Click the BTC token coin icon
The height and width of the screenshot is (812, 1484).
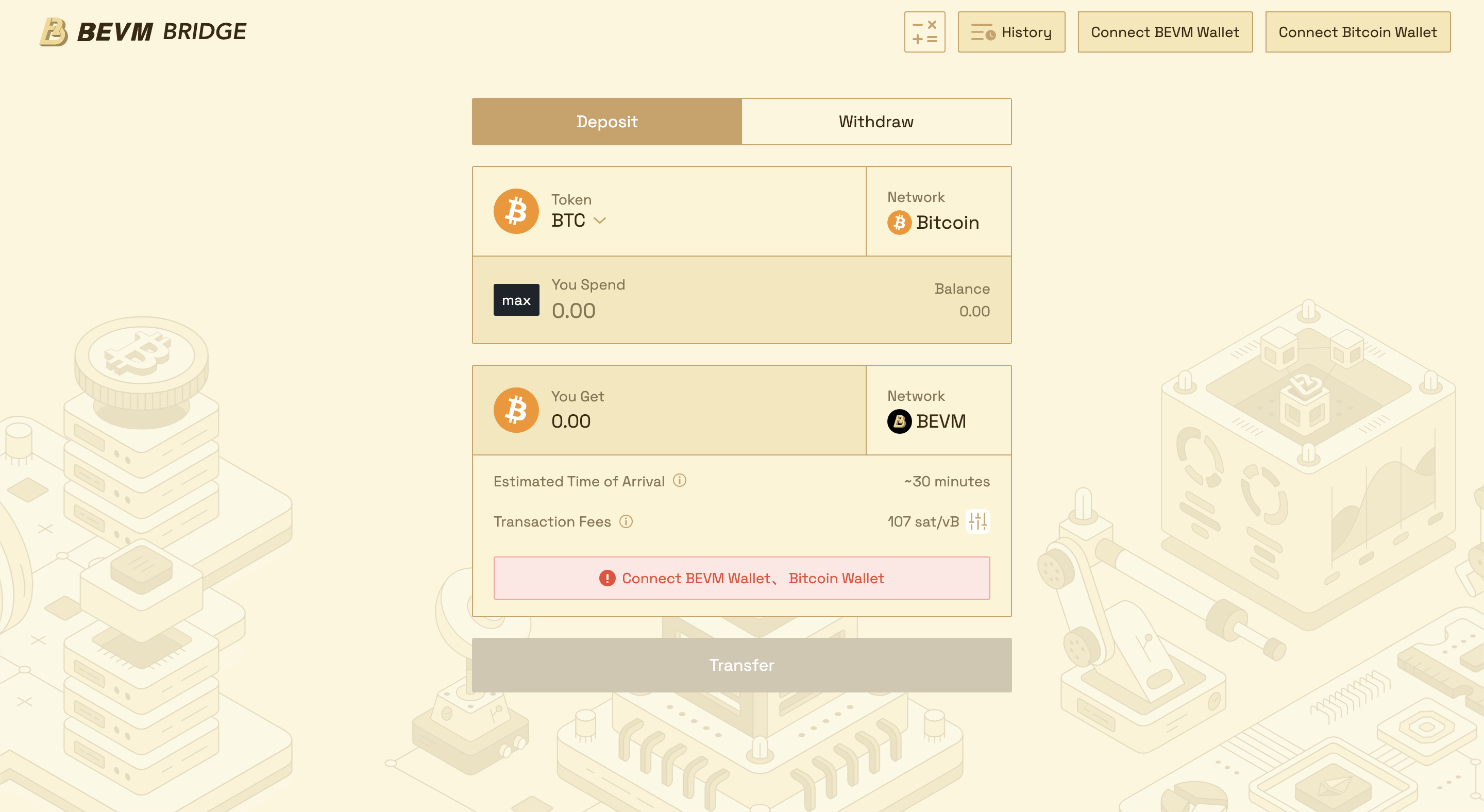[516, 211]
